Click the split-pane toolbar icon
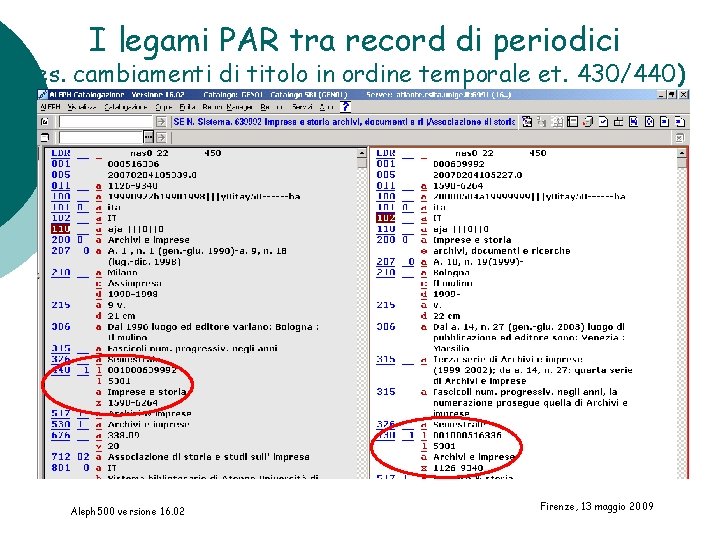 coord(618,122)
